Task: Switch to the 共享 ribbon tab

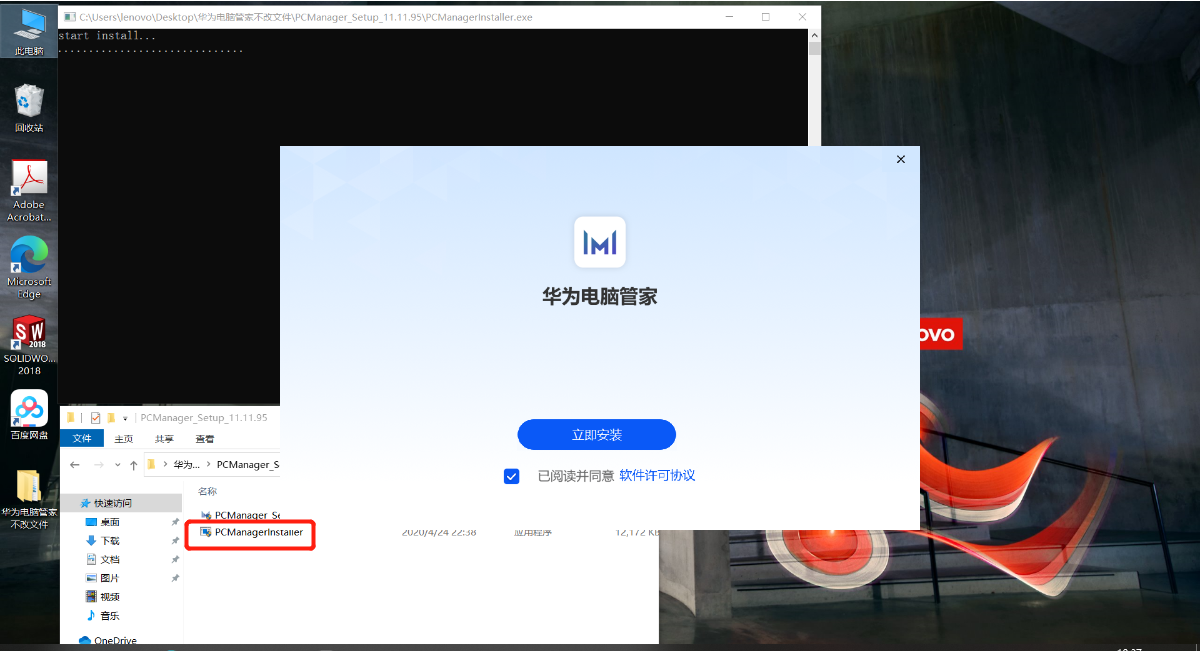Action: [x=164, y=438]
